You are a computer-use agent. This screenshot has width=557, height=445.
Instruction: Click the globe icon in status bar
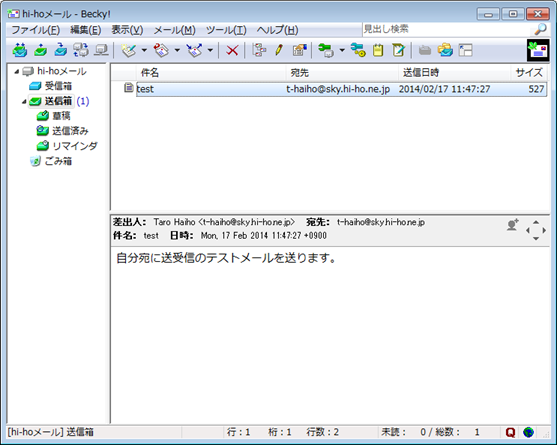[529, 432]
